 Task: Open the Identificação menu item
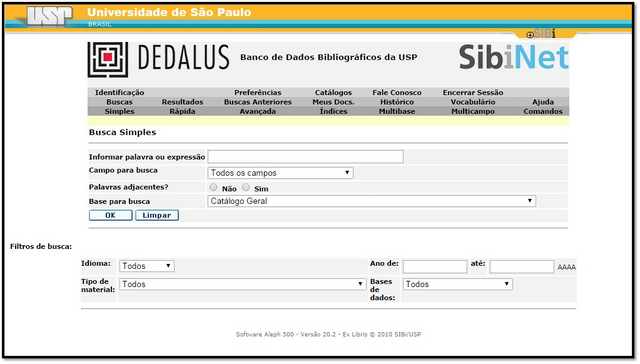coord(120,93)
